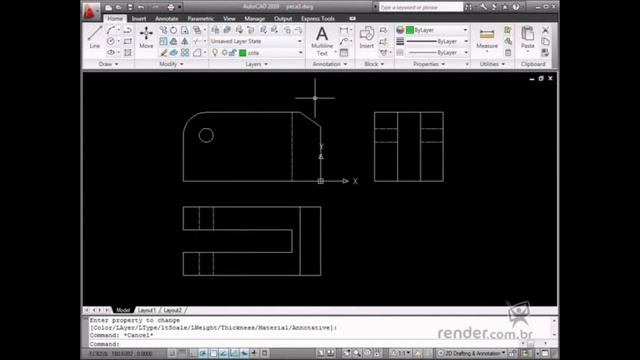The height and width of the screenshot is (360, 640).
Task: Expand the Modify panel
Action: click(171, 64)
